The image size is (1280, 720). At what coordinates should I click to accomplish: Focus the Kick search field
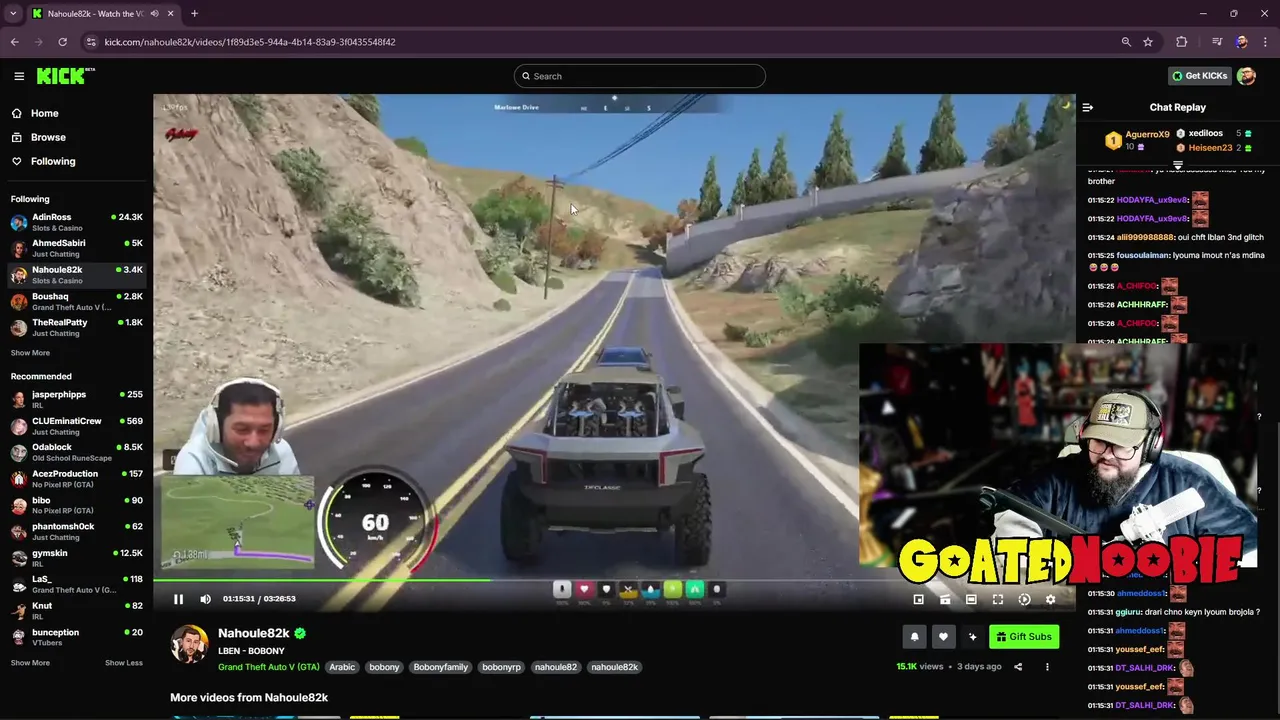[x=640, y=76]
